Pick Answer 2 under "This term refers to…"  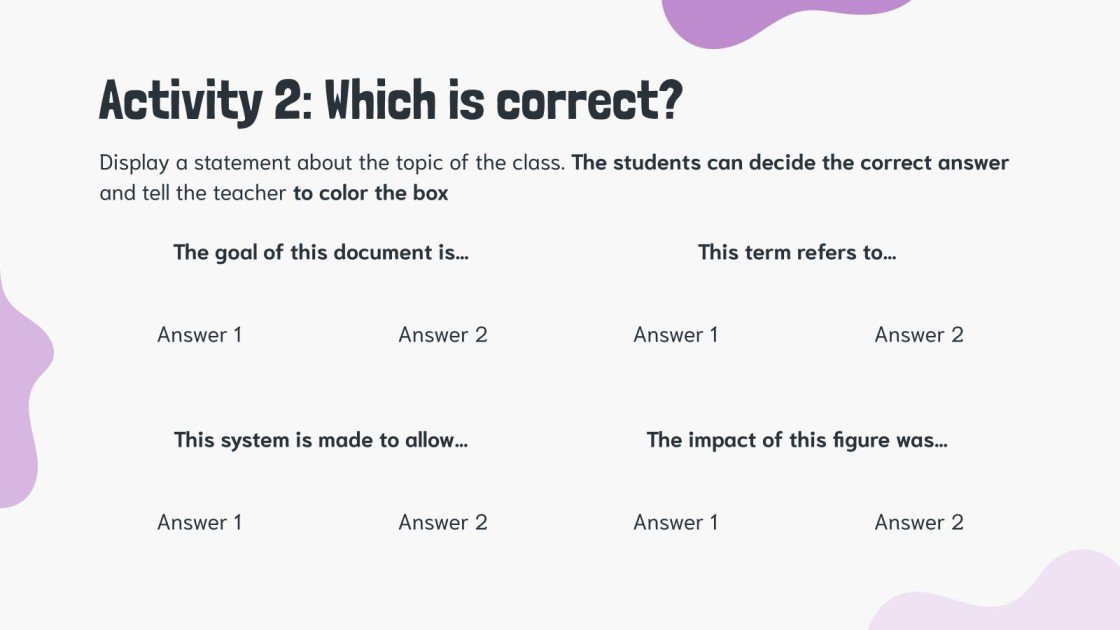click(919, 335)
